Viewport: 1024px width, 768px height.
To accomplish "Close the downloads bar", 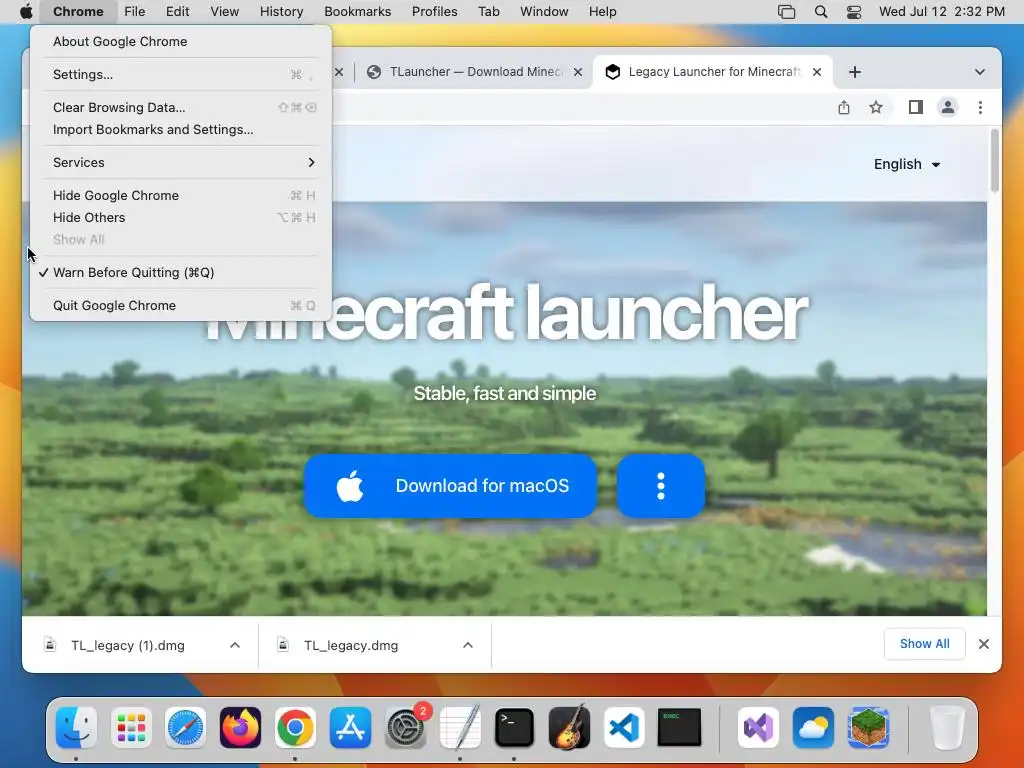I will [x=984, y=645].
